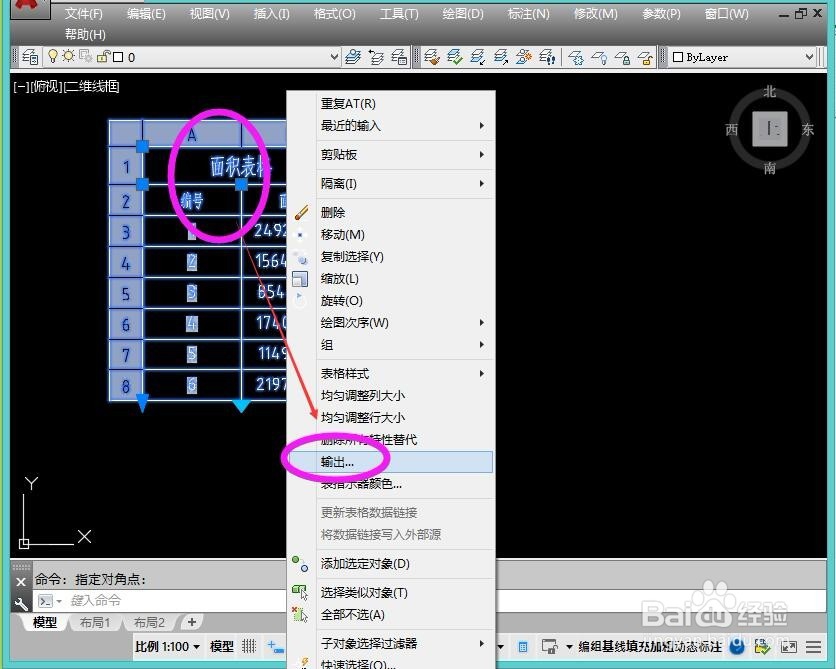Switch to the 模型 tab

pos(44,622)
